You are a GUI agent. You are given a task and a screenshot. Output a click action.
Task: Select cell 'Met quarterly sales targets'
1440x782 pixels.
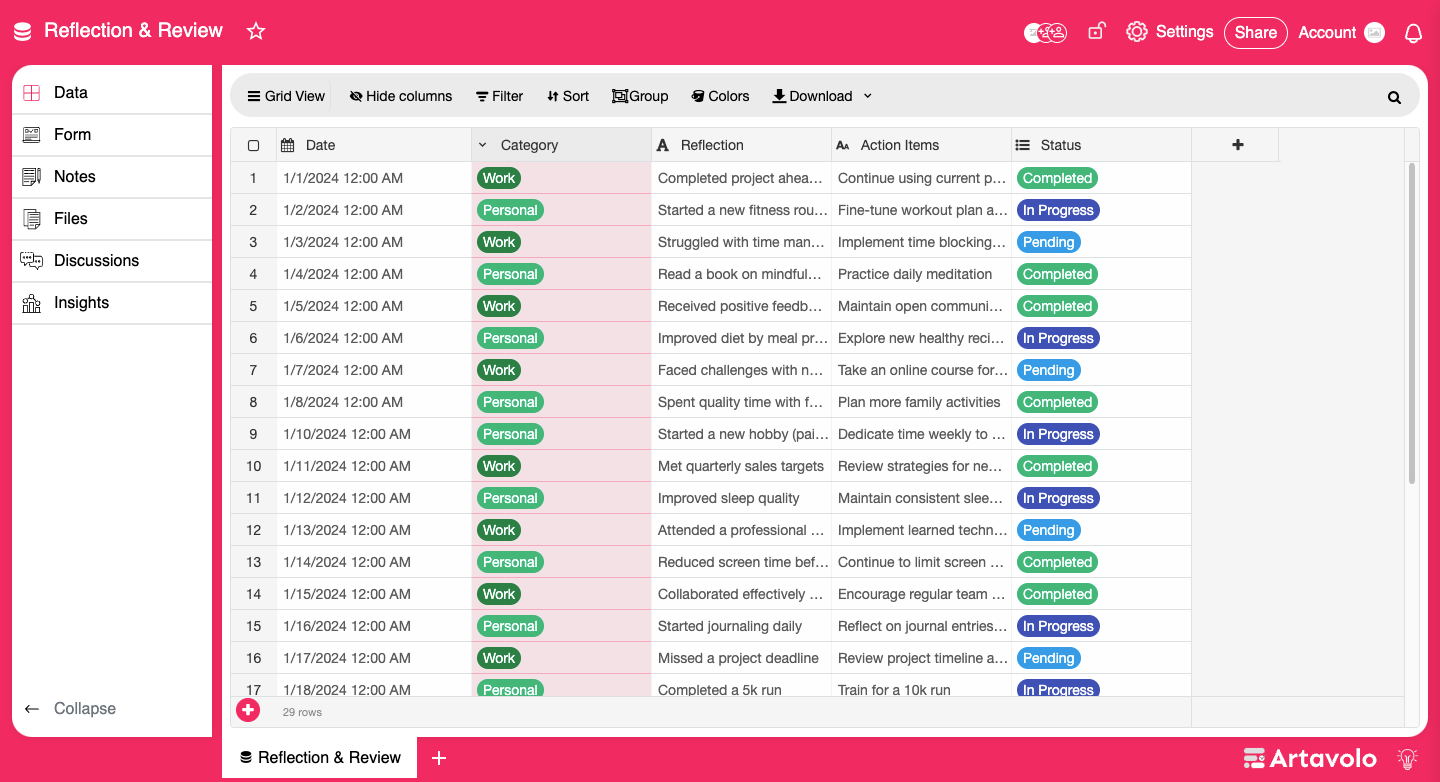coord(741,466)
